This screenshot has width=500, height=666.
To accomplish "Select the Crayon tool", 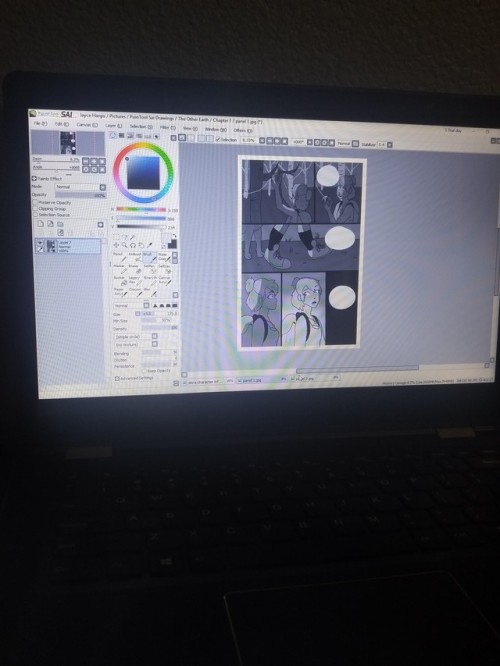I will coord(135,292).
